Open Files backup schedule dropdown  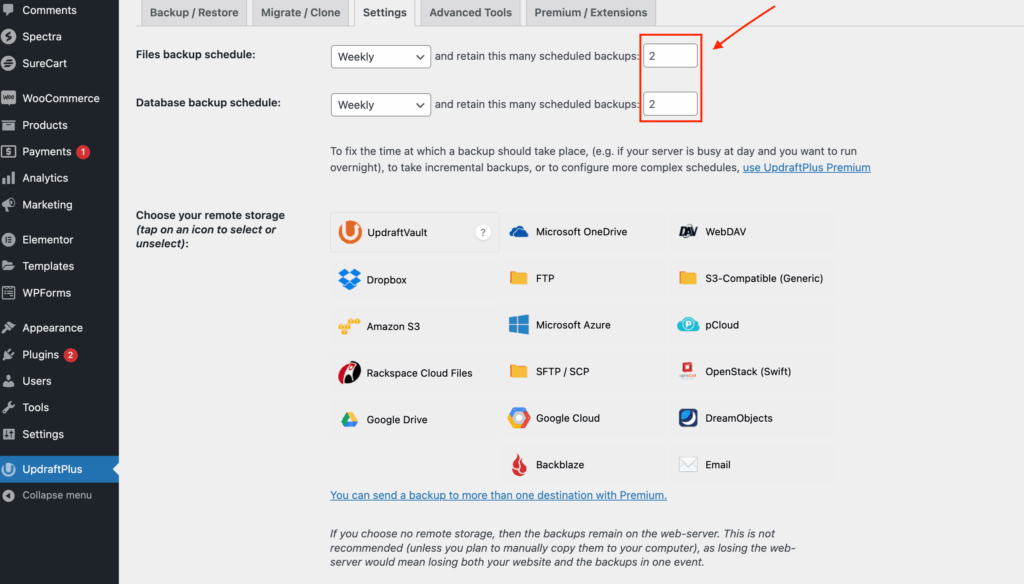coord(381,57)
